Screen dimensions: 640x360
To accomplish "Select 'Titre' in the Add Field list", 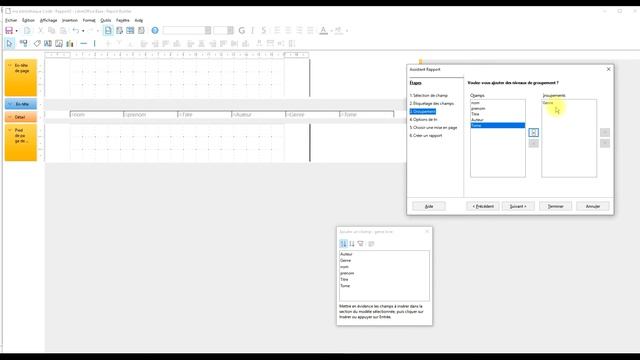I will (x=384, y=279).
